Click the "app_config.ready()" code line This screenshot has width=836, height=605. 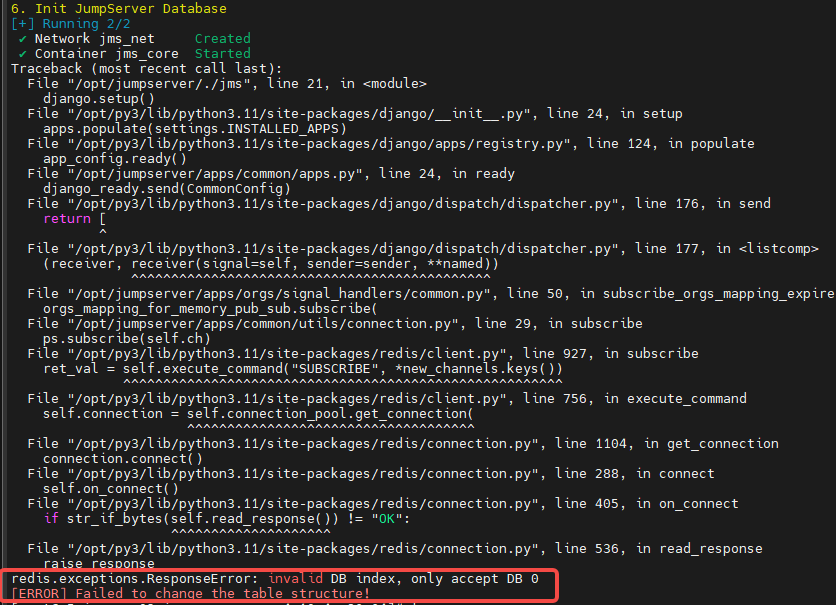115,158
